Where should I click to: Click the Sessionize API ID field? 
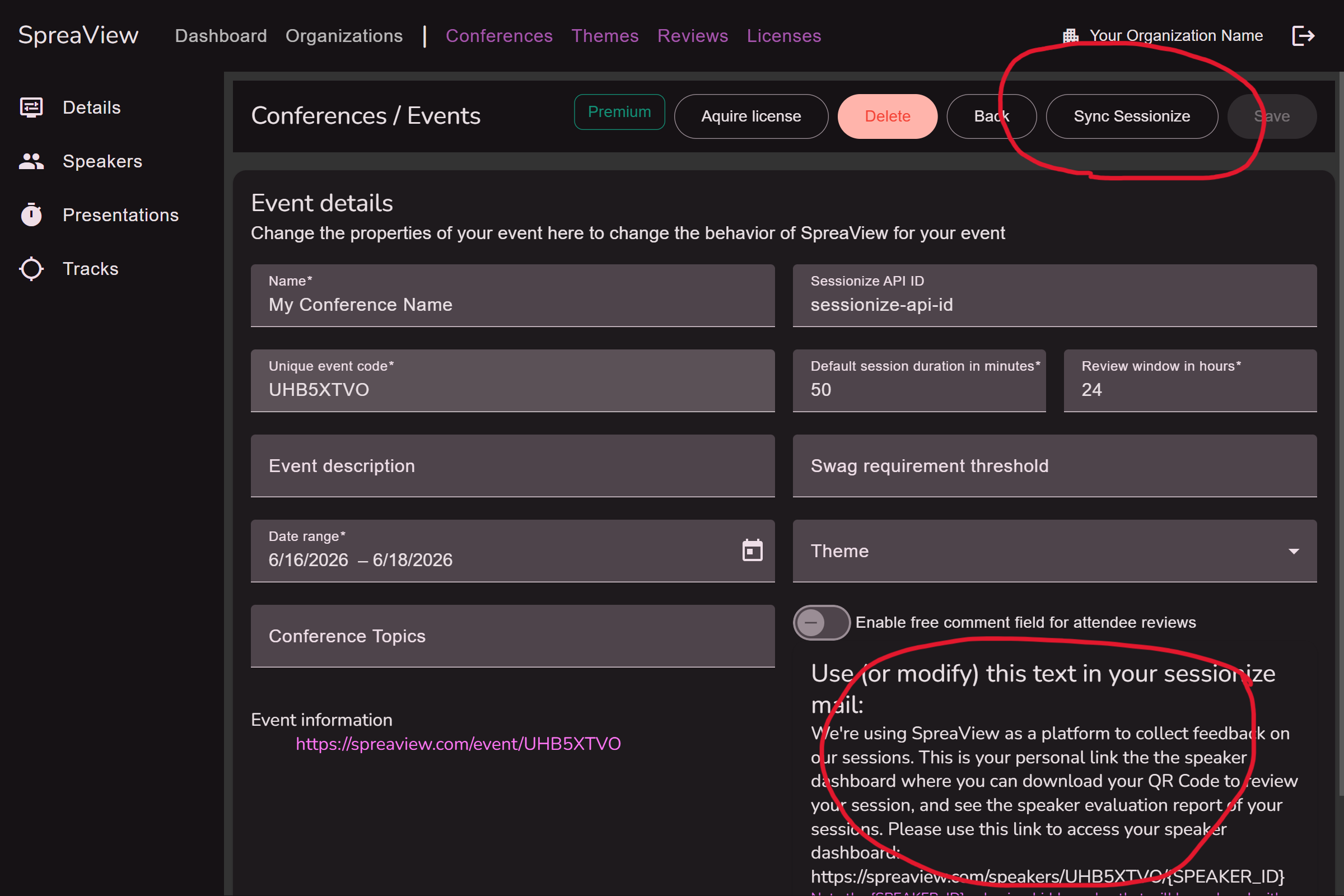pyautogui.click(x=1054, y=296)
